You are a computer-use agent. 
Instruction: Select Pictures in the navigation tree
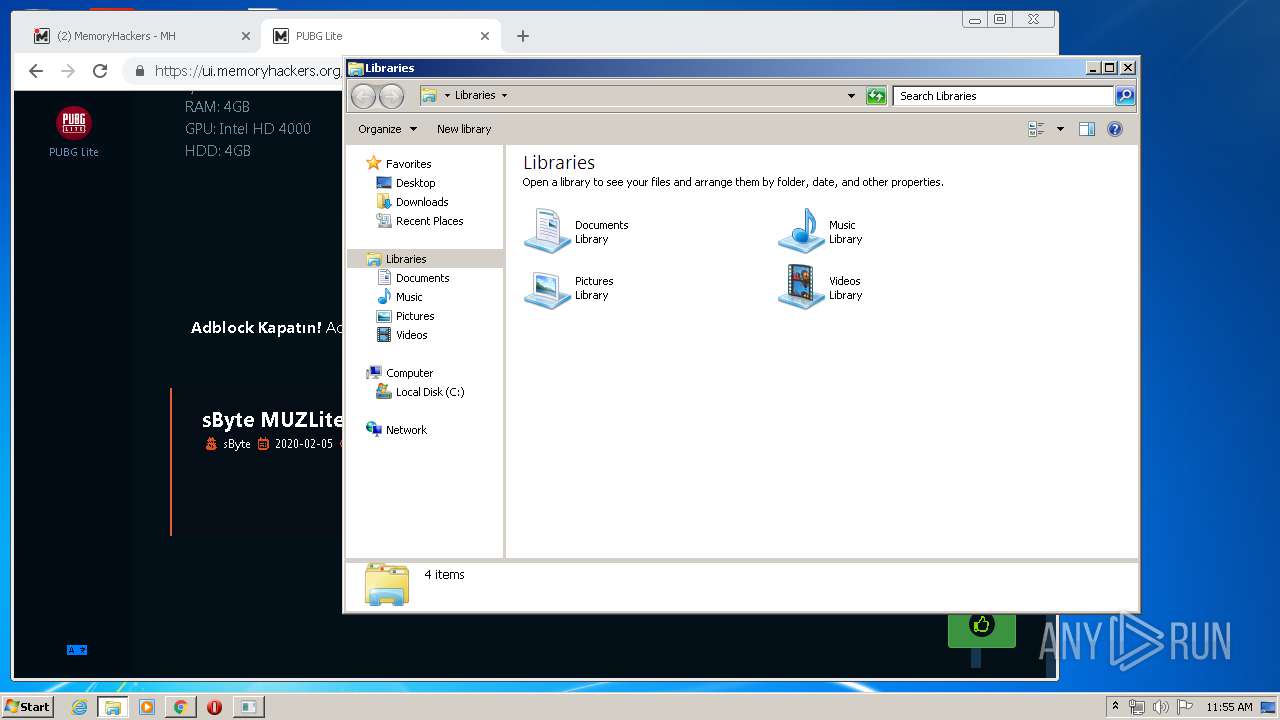[x=415, y=316]
